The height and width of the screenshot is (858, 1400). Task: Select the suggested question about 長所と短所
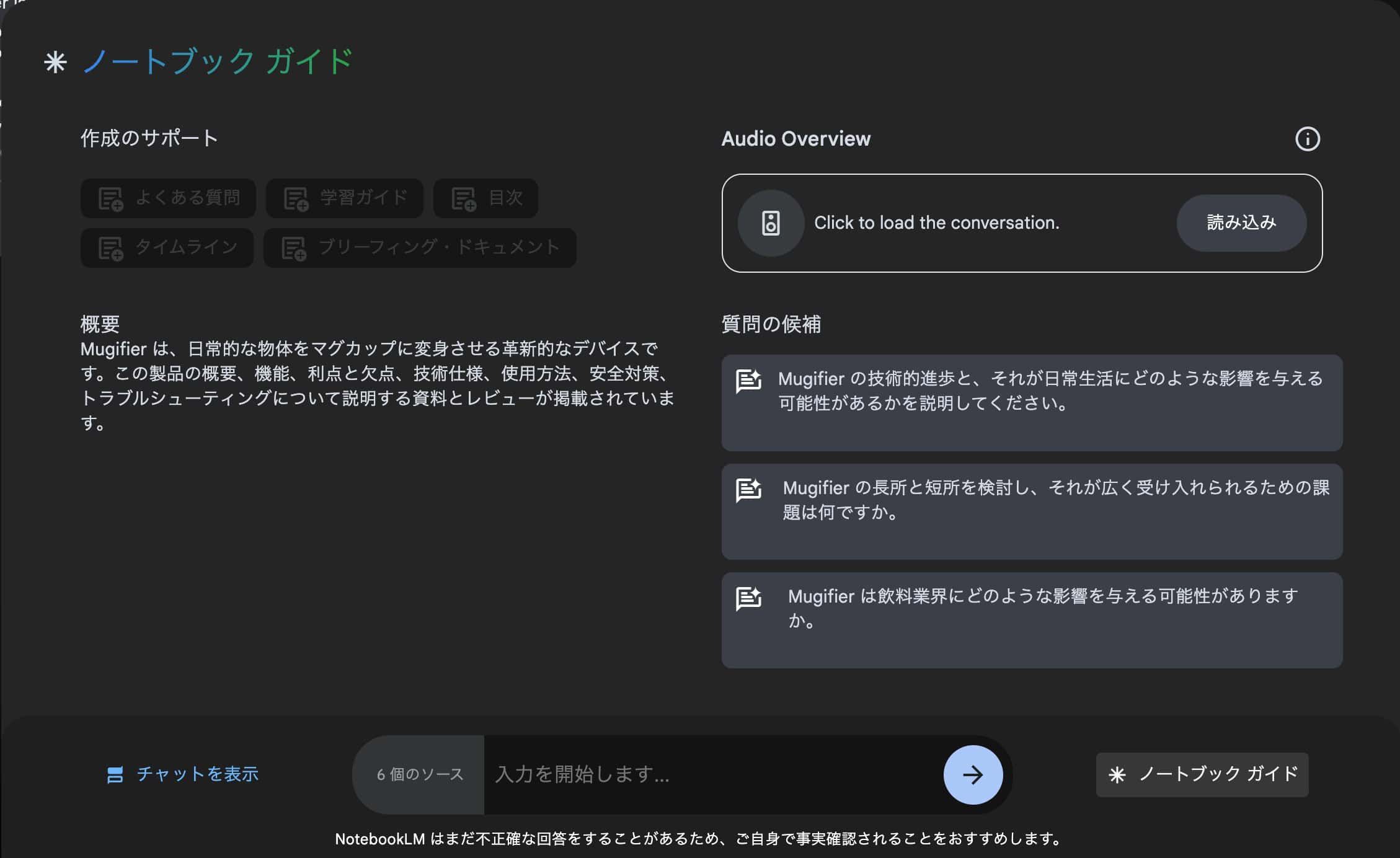1031,511
